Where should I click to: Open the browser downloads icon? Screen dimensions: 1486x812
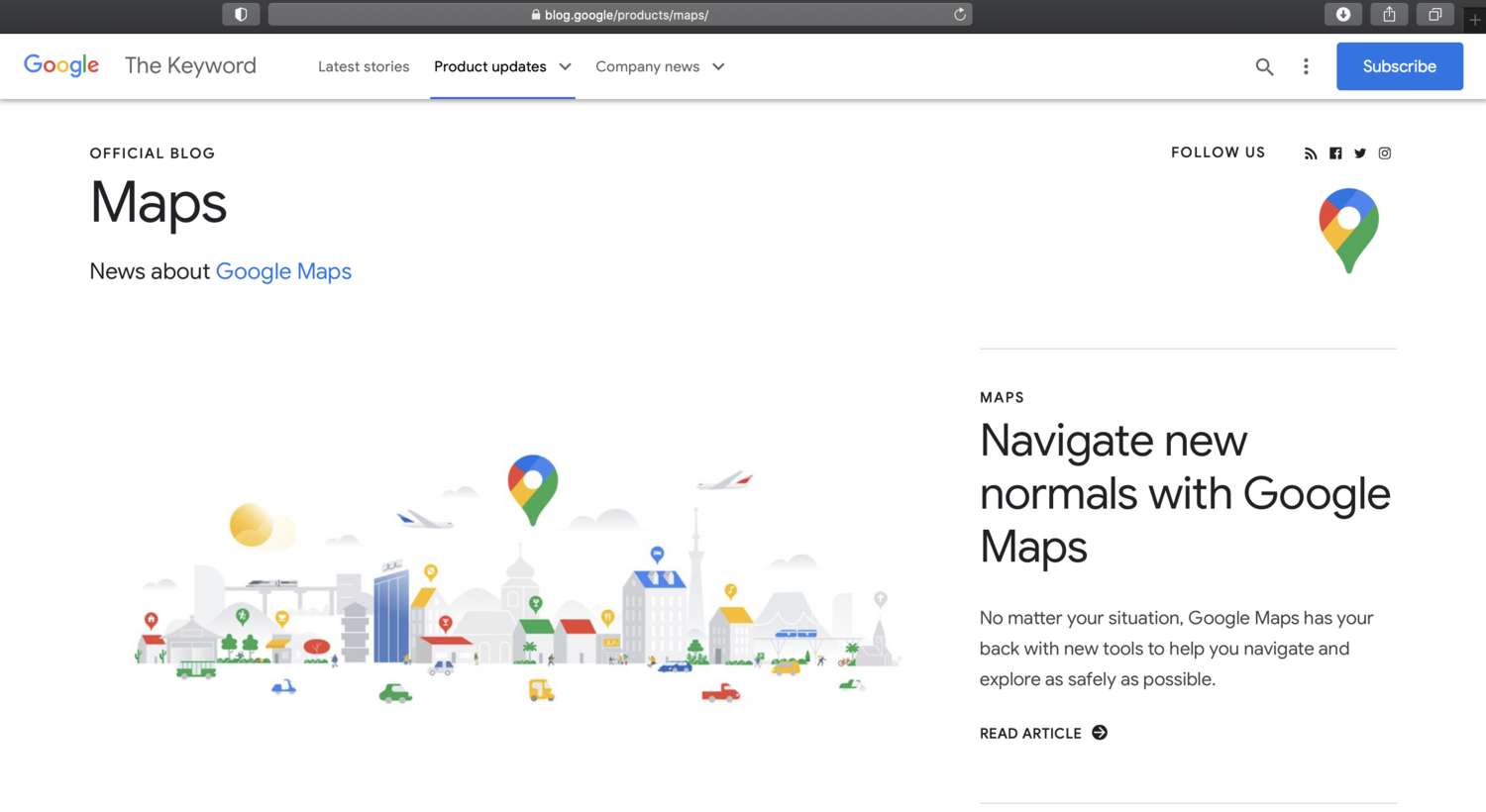tap(1343, 14)
